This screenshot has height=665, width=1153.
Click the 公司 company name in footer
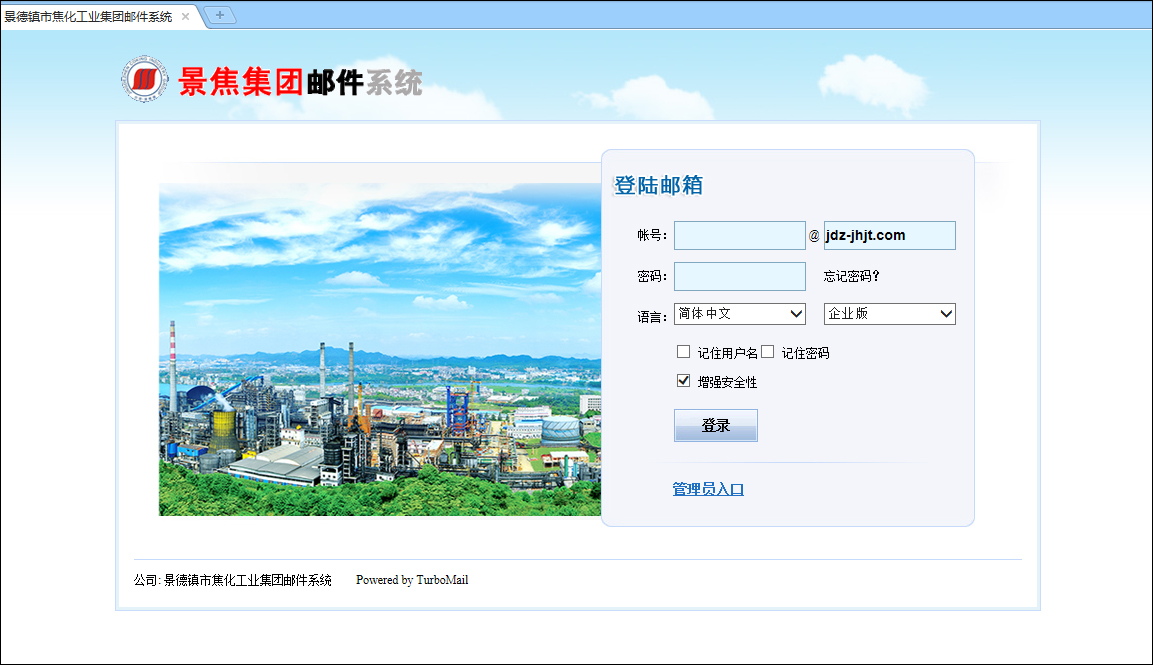click(233, 580)
